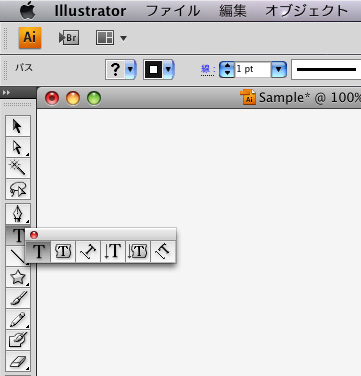Click the orange Ai application icon
This screenshot has height=376, width=361.
coord(30,38)
